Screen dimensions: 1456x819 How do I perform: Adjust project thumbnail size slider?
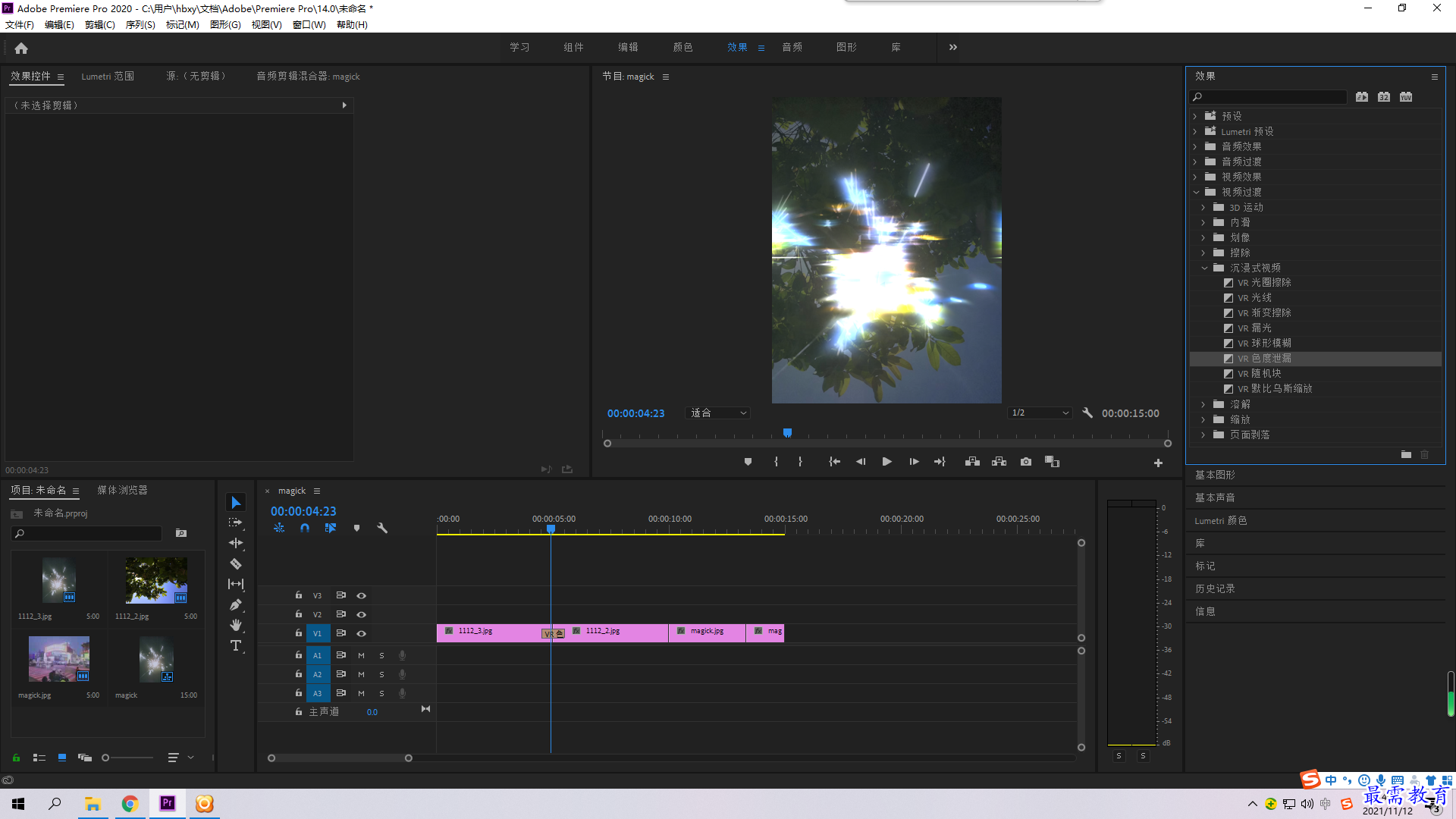[105, 758]
